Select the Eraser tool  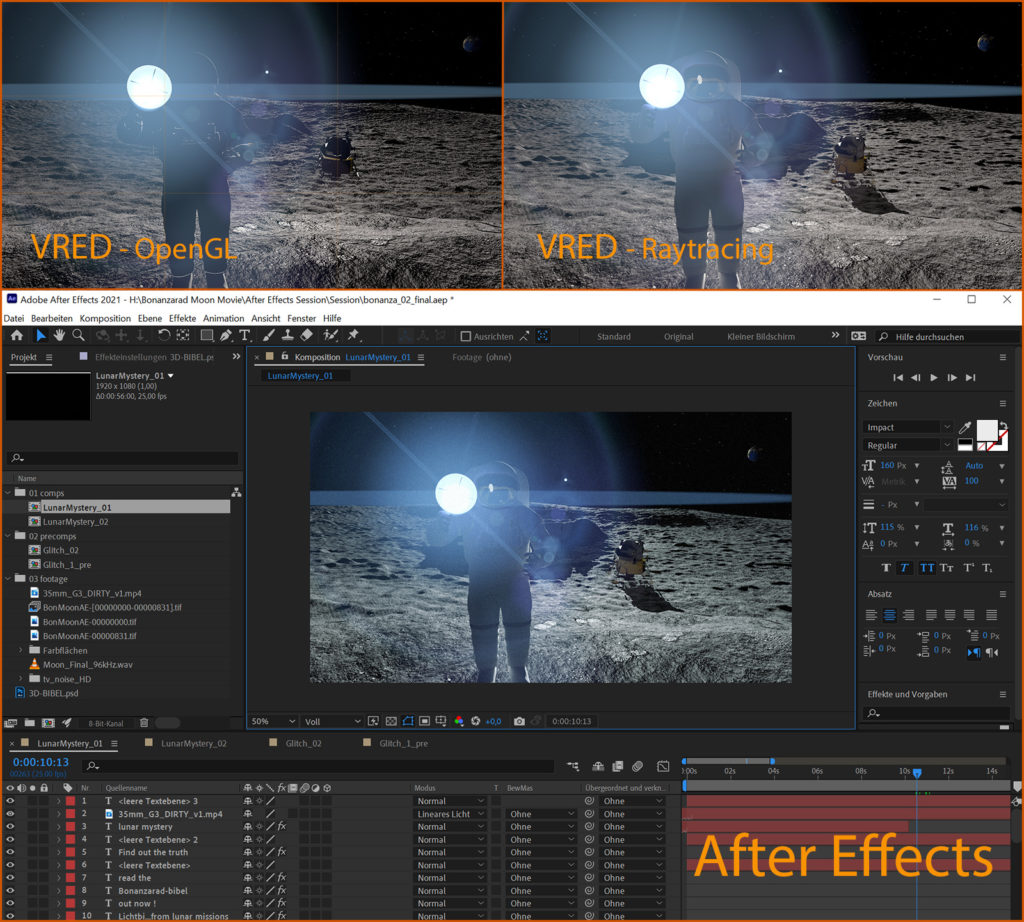(306, 336)
